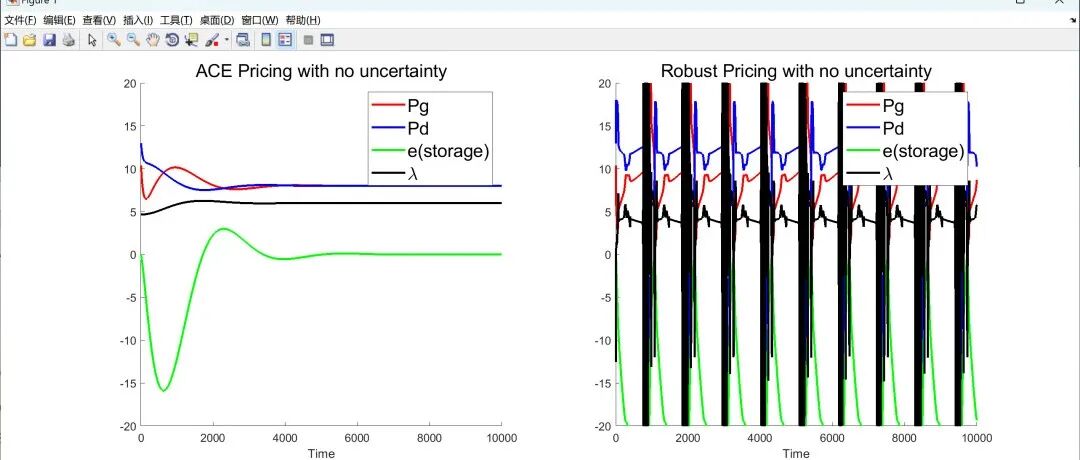Viewport: 1080px width, 460px height.
Task: Open the 帮助(H) menu
Action: pyautogui.click(x=302, y=21)
